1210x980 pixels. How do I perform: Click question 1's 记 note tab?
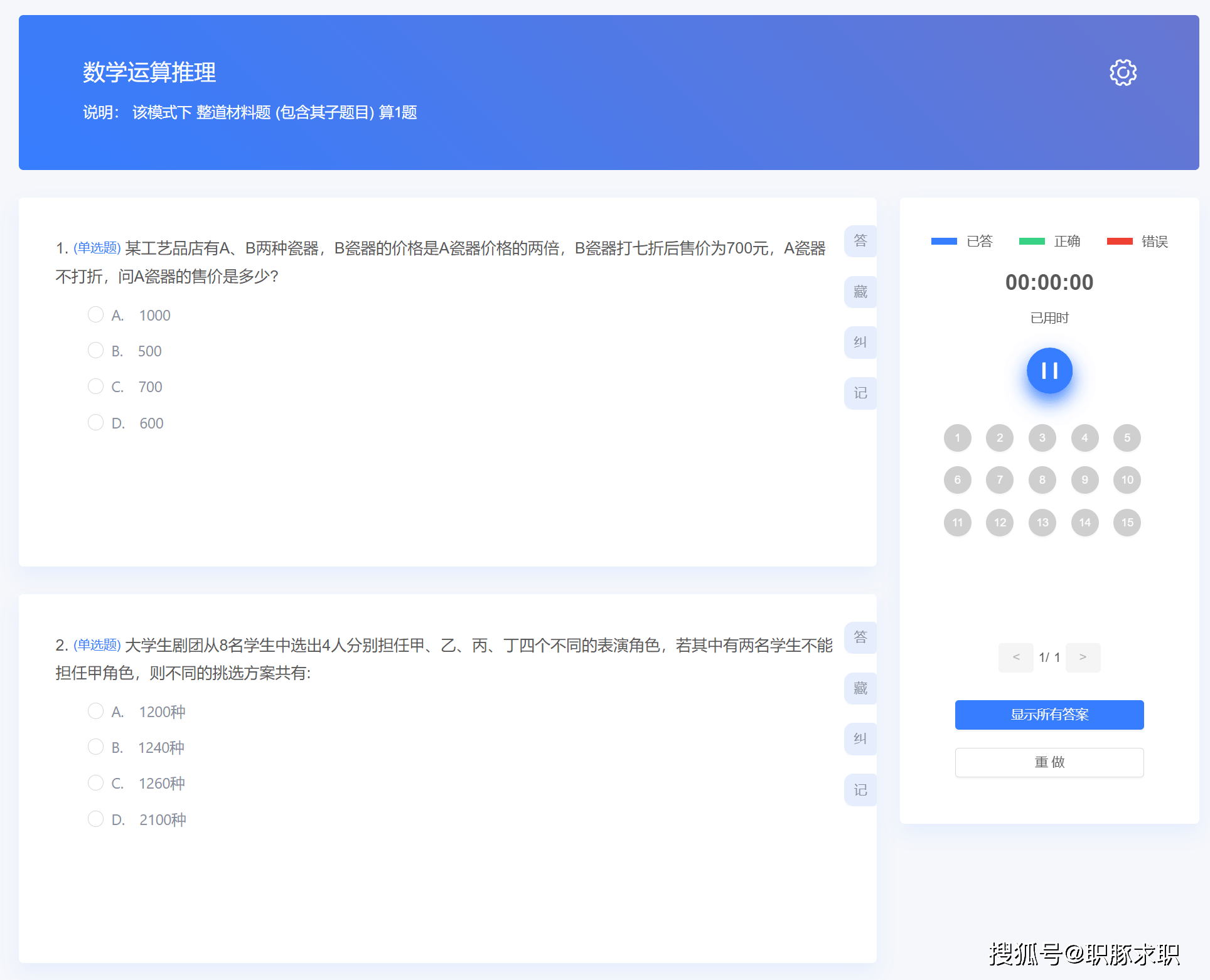point(860,393)
